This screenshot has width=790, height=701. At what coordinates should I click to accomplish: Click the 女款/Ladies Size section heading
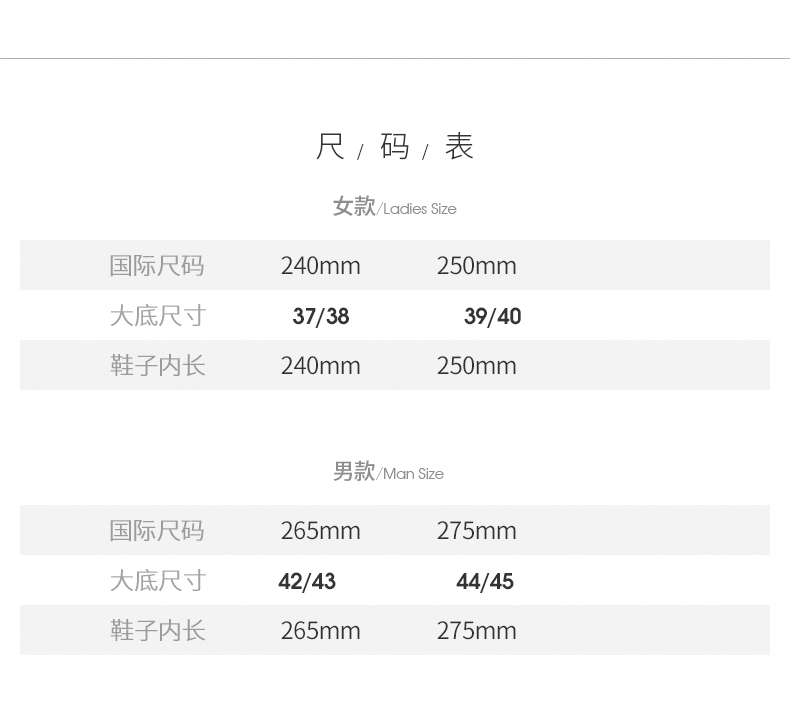(x=394, y=207)
